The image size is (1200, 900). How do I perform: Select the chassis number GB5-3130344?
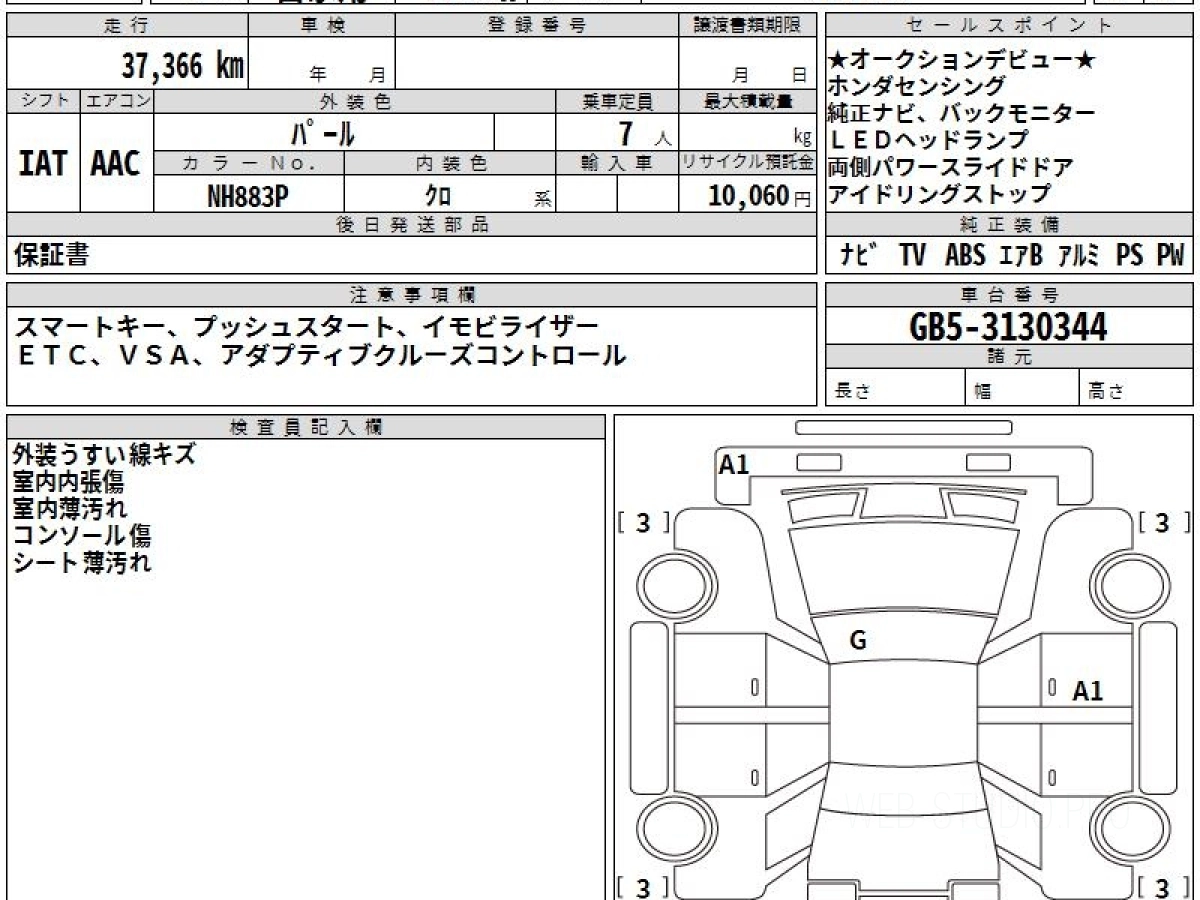tap(1008, 327)
